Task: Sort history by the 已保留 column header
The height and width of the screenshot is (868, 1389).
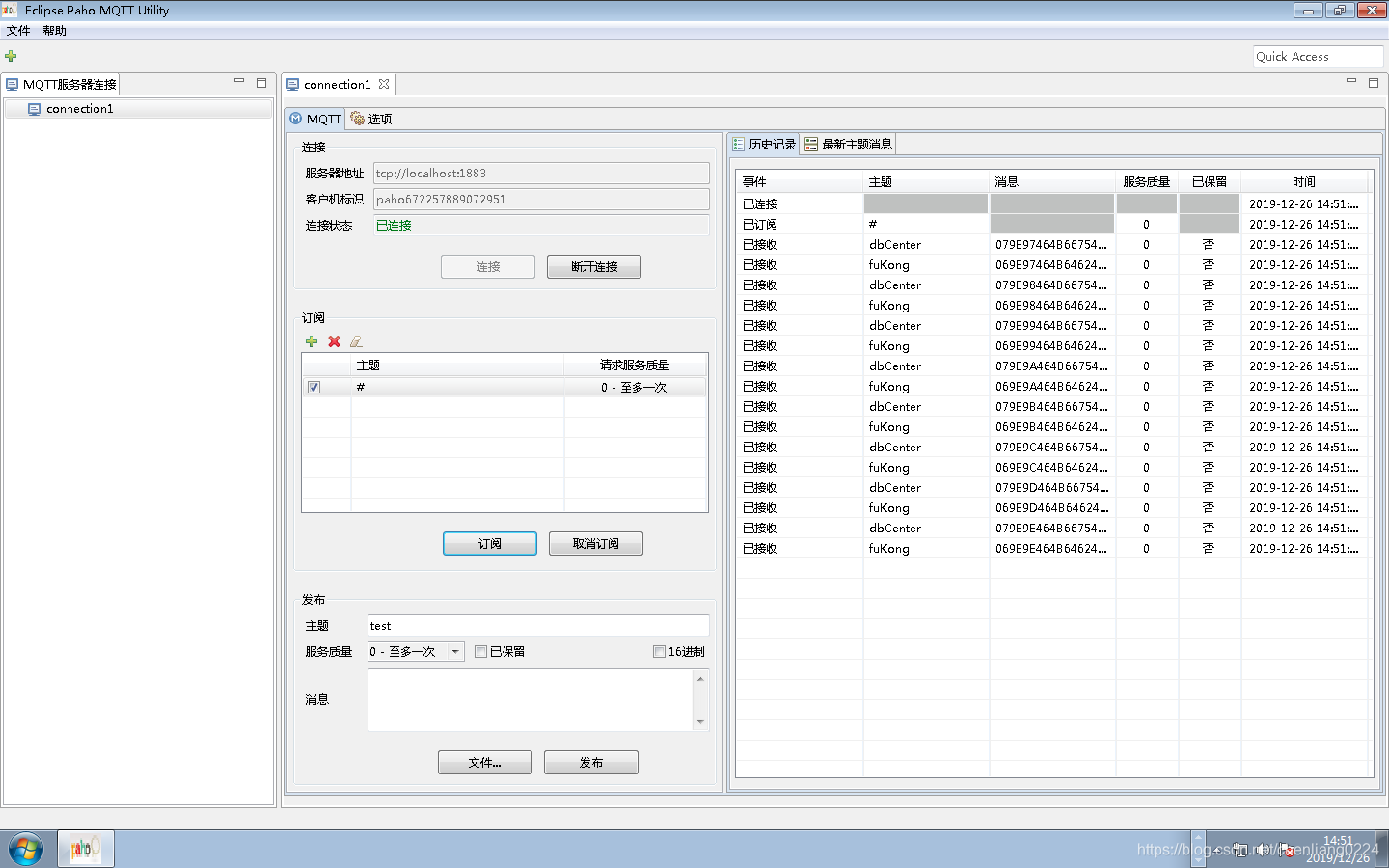Action: (x=1210, y=181)
